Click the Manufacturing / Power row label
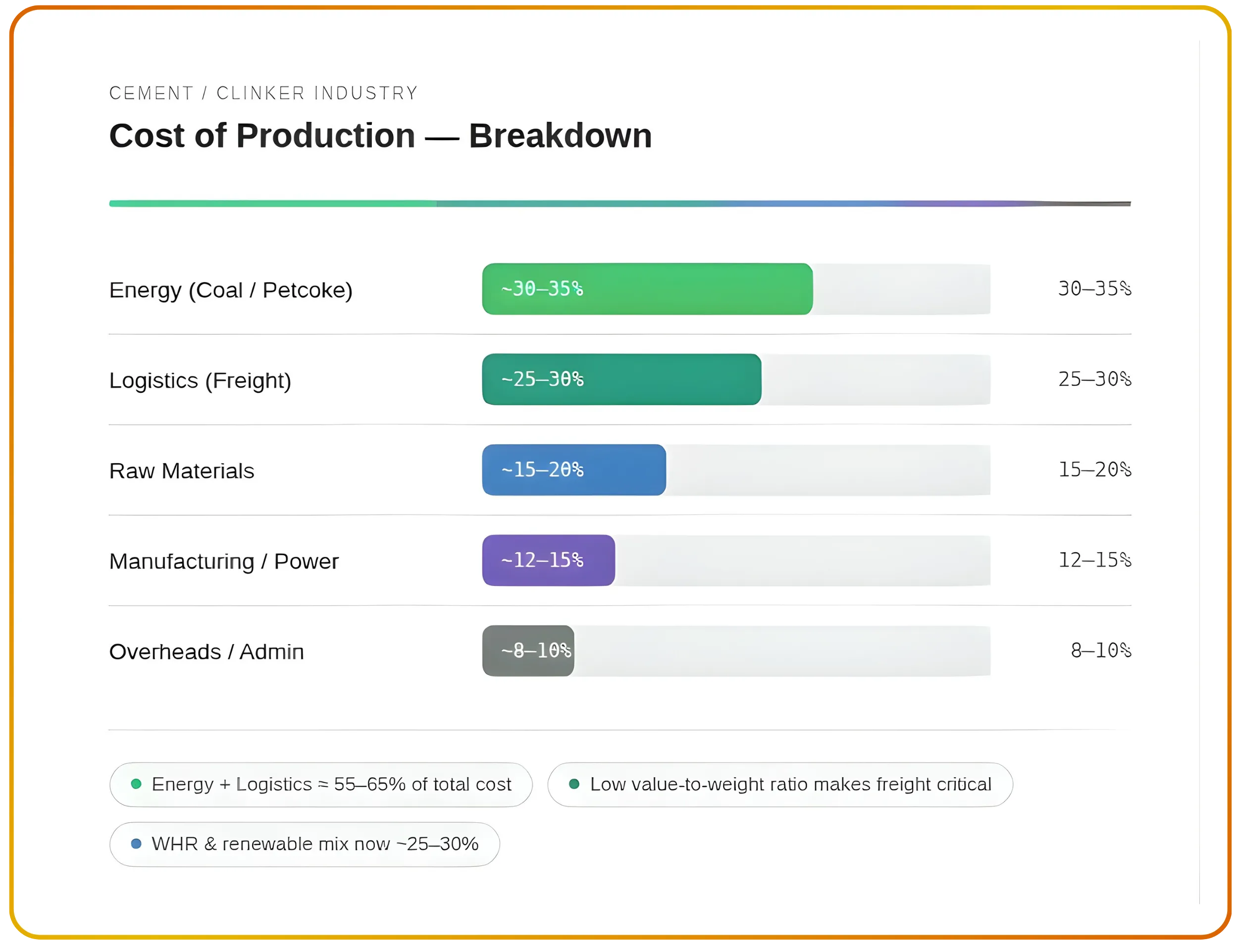The image size is (1240, 952). pyautogui.click(x=224, y=561)
